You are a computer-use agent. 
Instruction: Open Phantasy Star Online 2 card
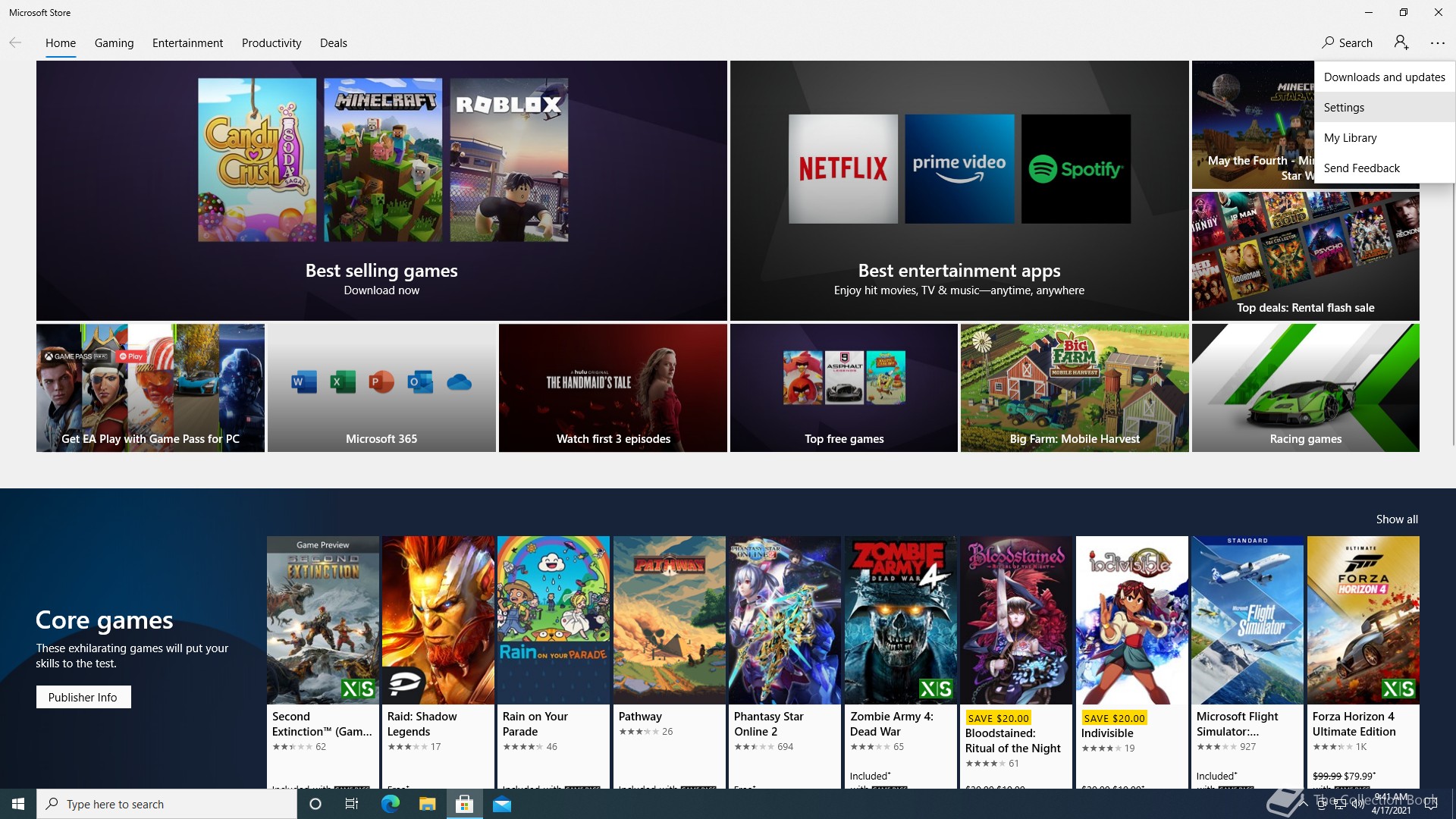pyautogui.click(x=785, y=662)
